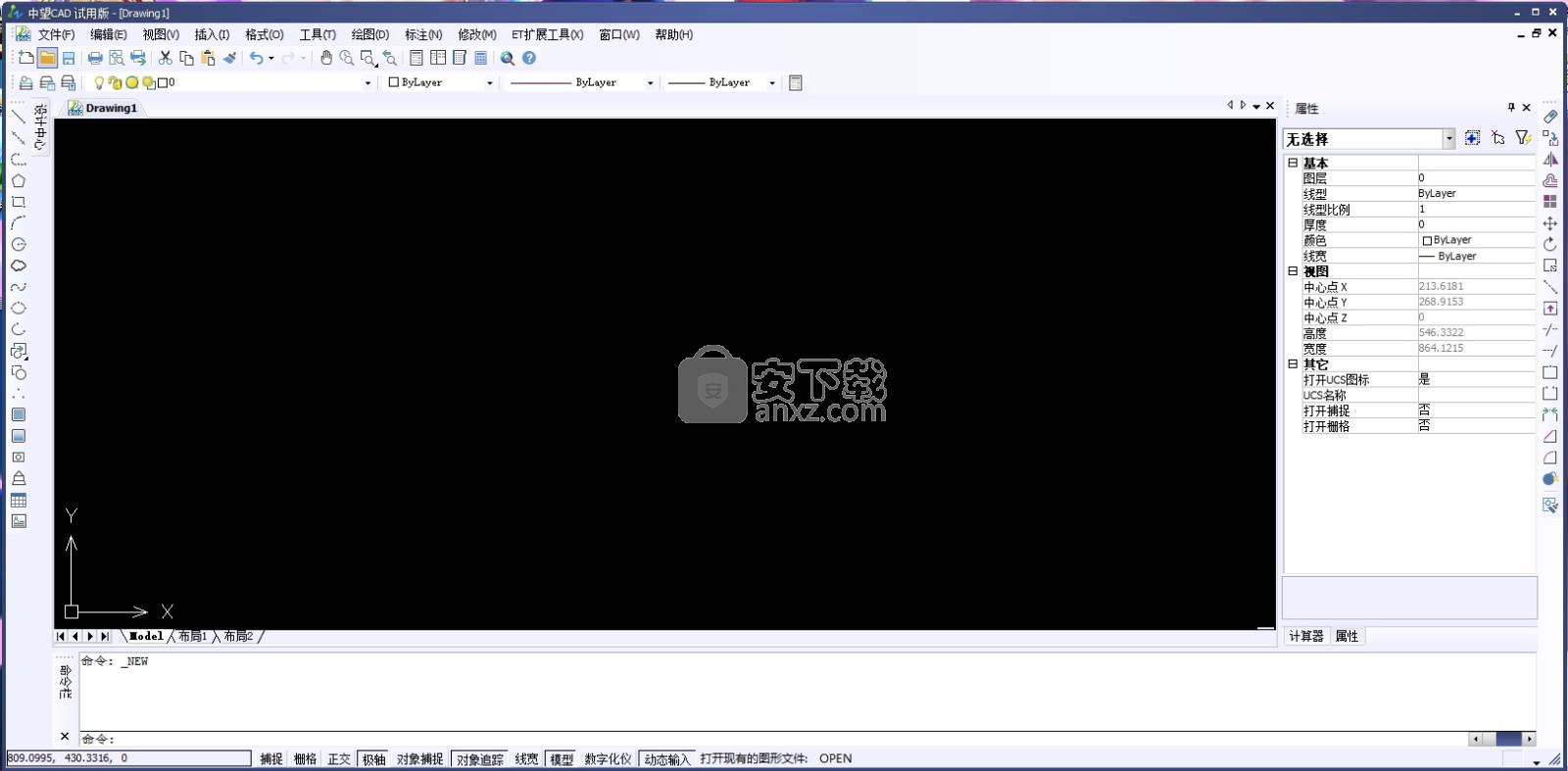Select the Mirror tool in right toolbar
Image resolution: width=1568 pixels, height=771 pixels.
1549,159
